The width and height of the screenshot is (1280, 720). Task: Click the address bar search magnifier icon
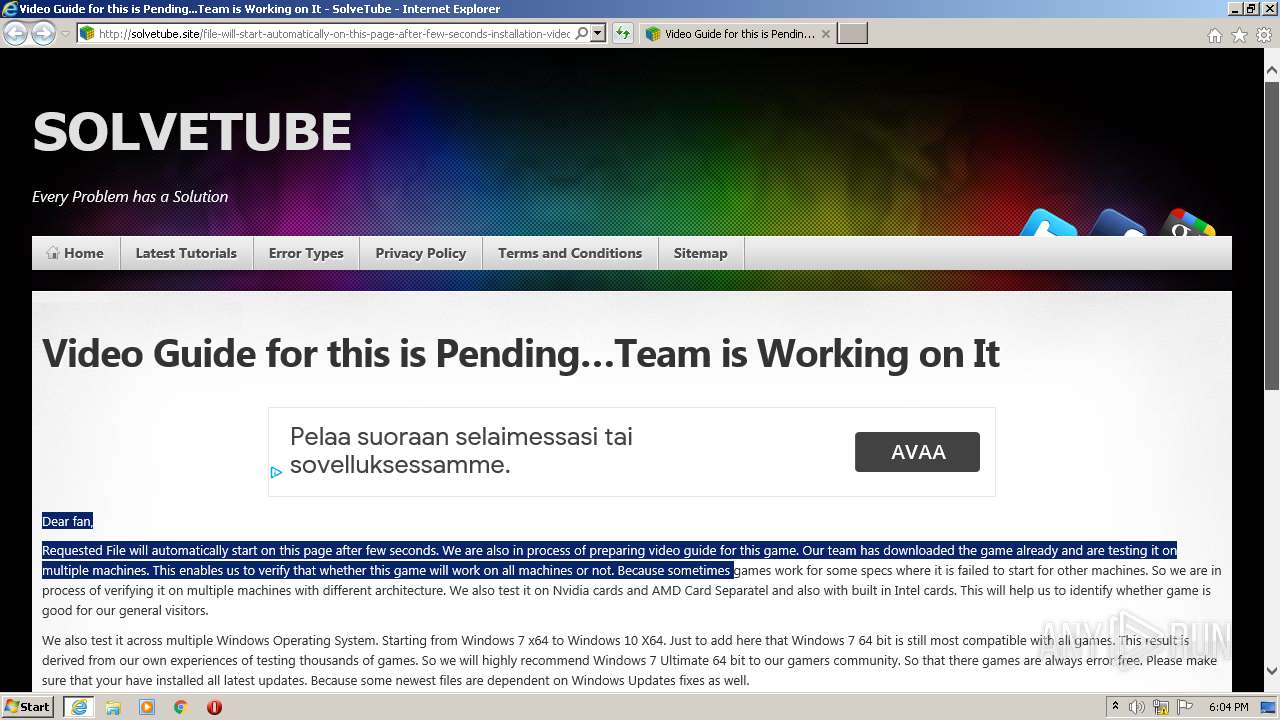tap(582, 33)
